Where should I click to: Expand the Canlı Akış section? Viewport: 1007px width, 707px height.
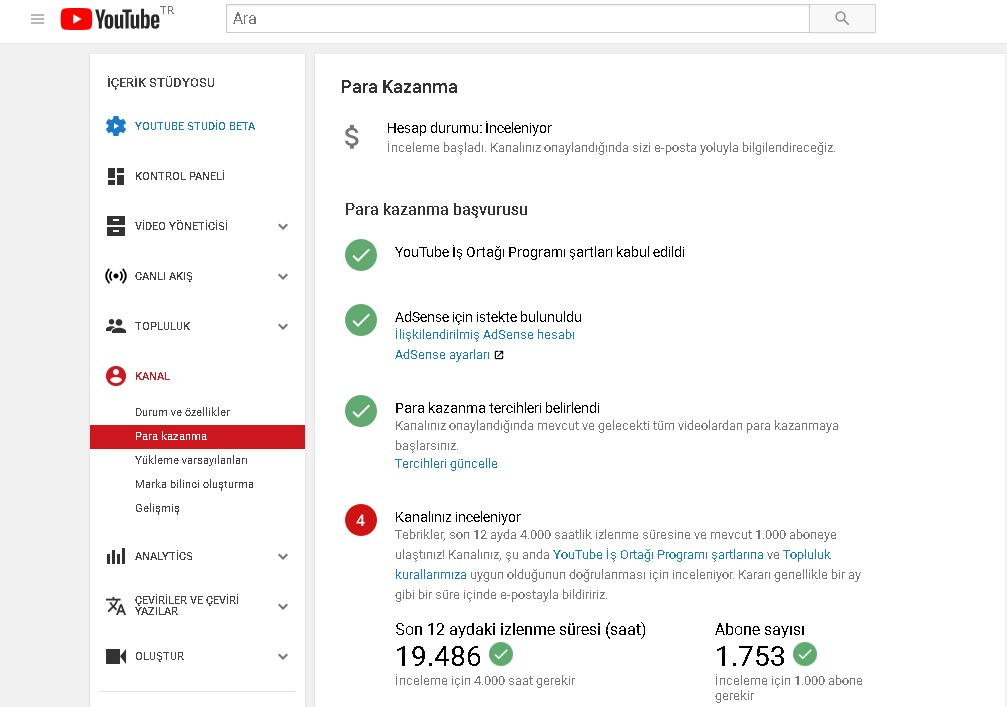click(283, 276)
